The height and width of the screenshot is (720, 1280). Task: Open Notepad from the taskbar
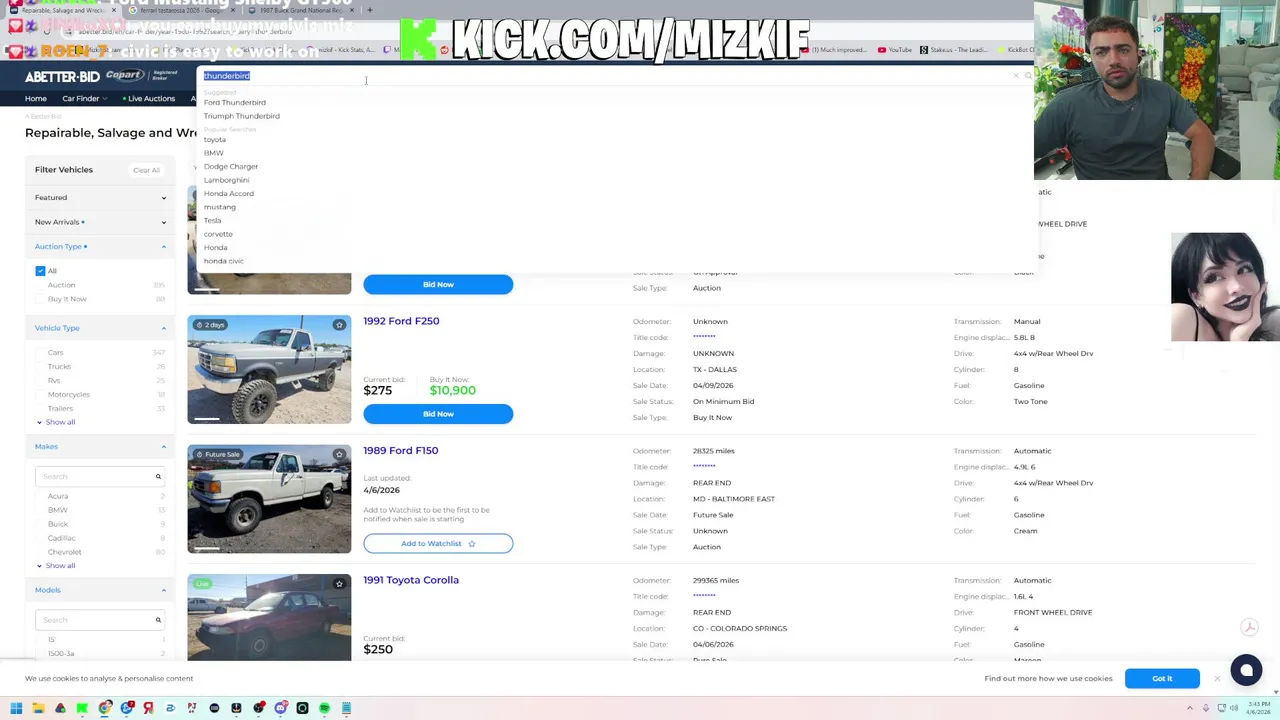pos(346,708)
